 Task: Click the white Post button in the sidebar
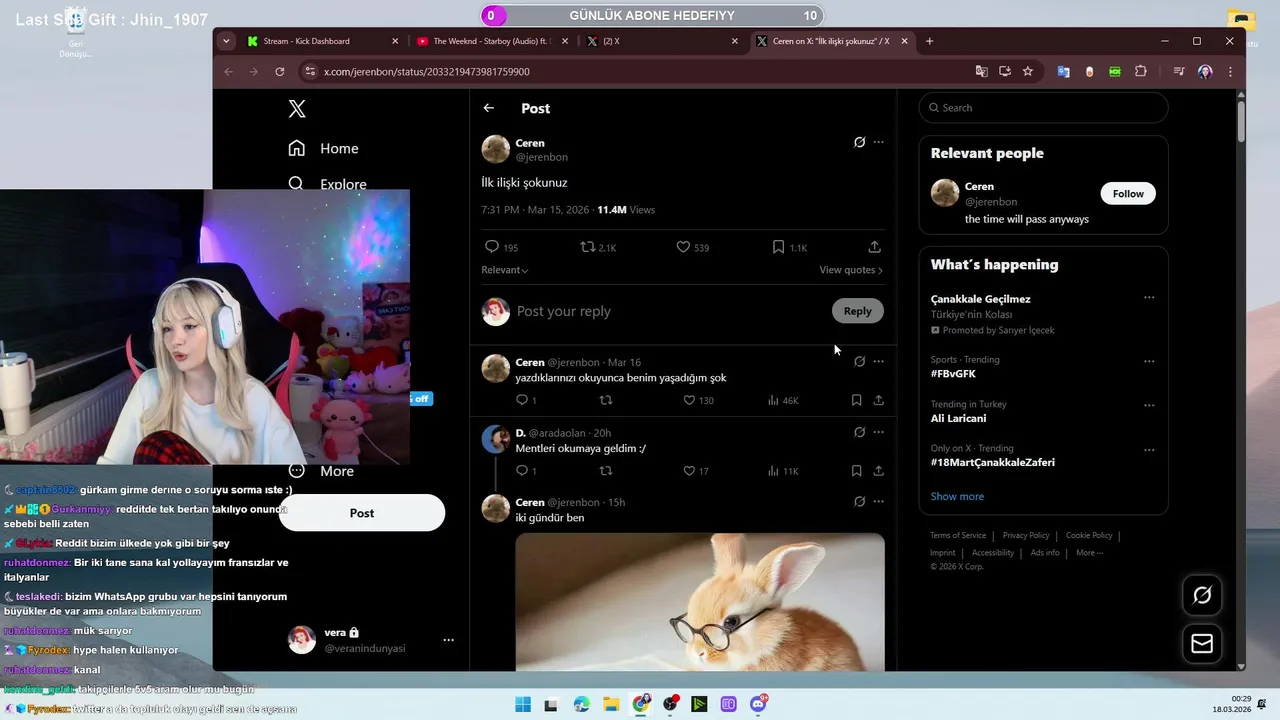click(362, 513)
